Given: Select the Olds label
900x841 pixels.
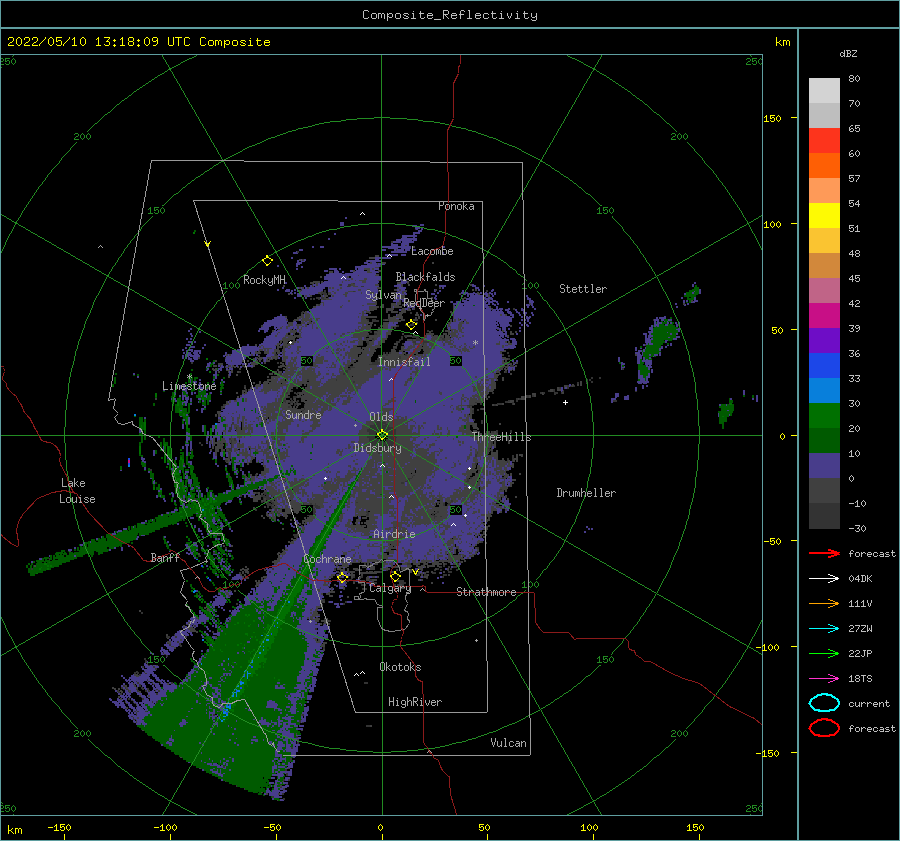Looking at the screenshot, I should [381, 417].
